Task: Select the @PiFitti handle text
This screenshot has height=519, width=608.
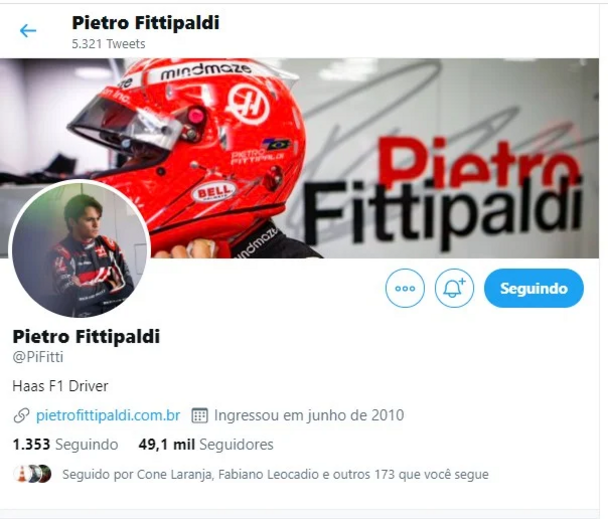Action: click(x=38, y=357)
